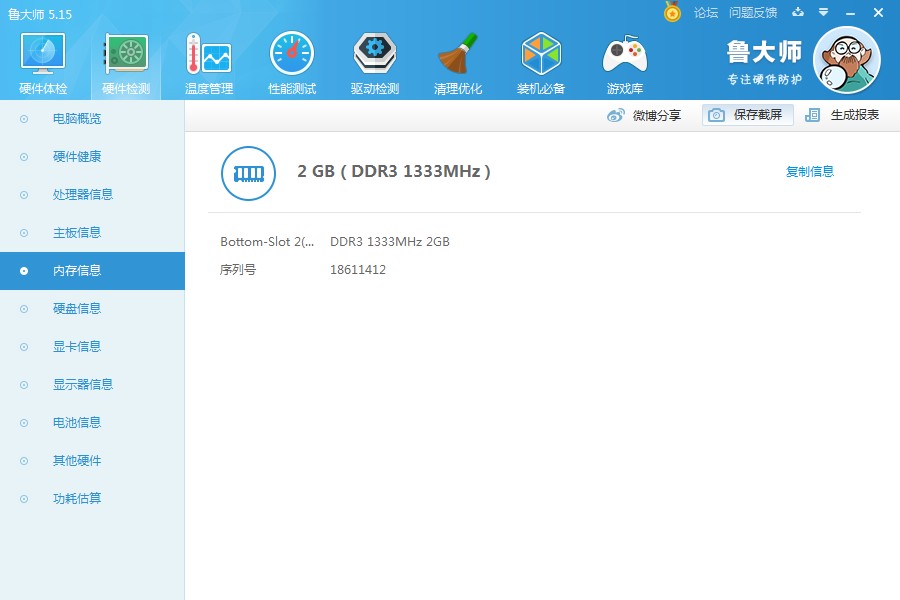Click the 鲁大师 mascot avatar
Viewport: 900px width, 600px height.
tap(847, 60)
